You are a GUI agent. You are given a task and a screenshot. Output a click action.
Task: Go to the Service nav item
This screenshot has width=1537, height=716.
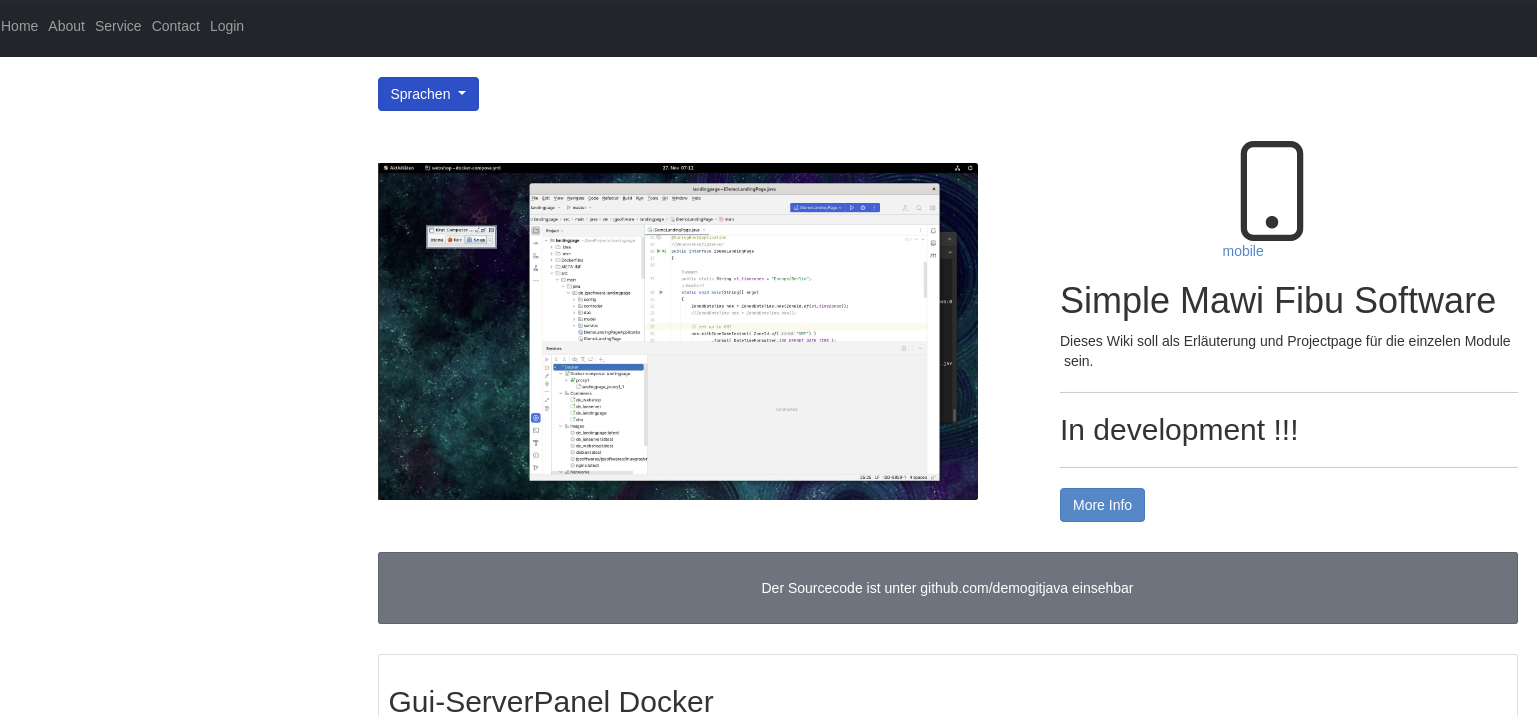tap(118, 26)
